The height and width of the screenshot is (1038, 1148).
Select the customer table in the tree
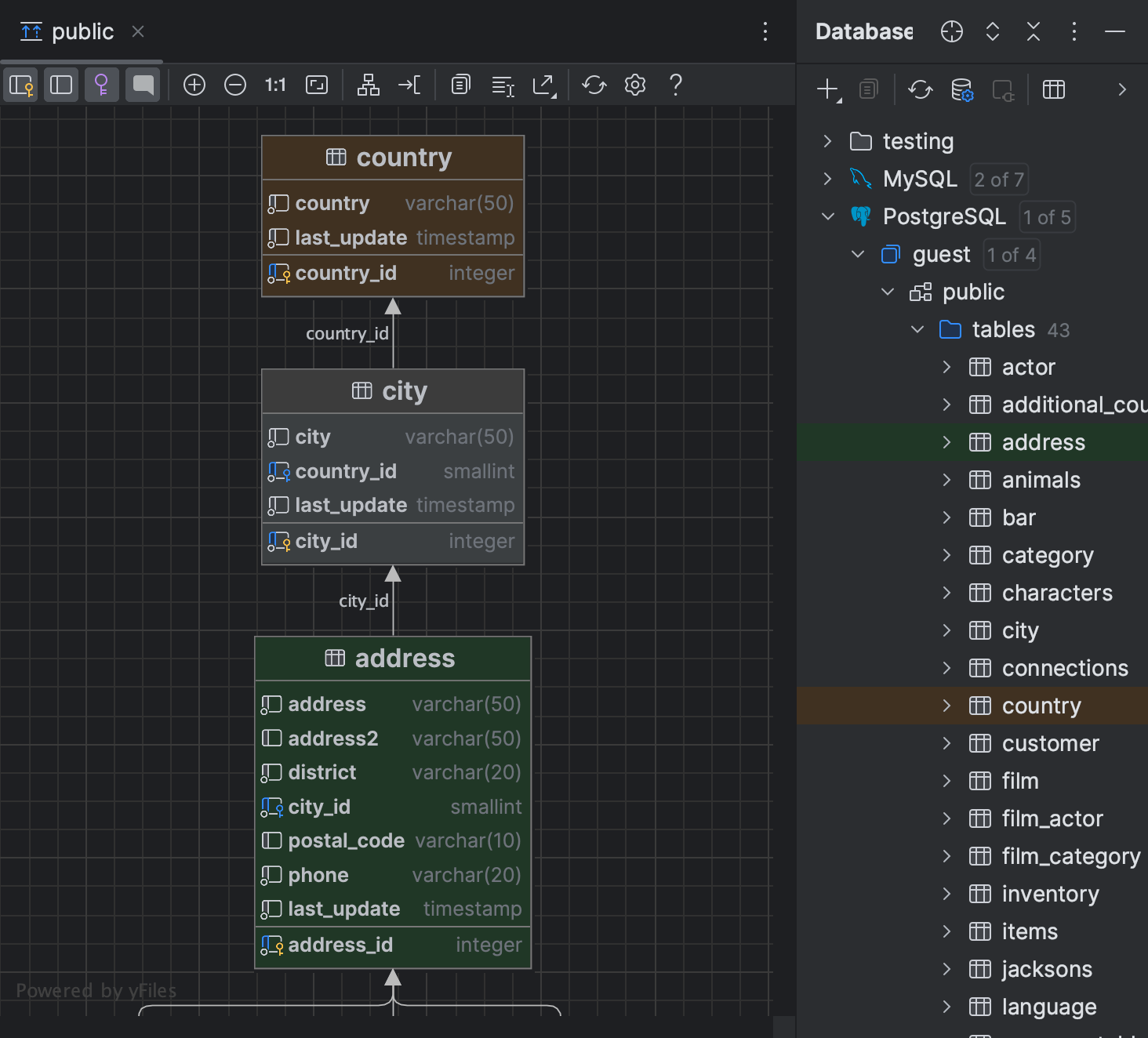coord(1051,743)
